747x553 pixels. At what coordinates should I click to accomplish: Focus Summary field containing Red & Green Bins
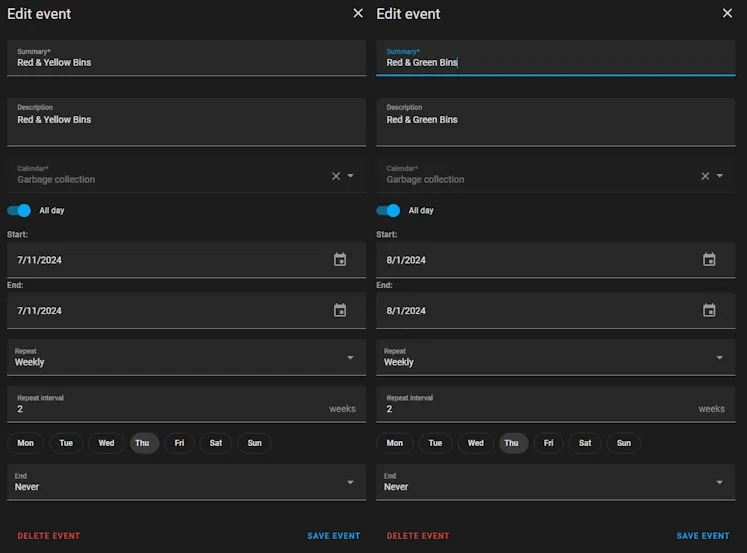pos(555,58)
